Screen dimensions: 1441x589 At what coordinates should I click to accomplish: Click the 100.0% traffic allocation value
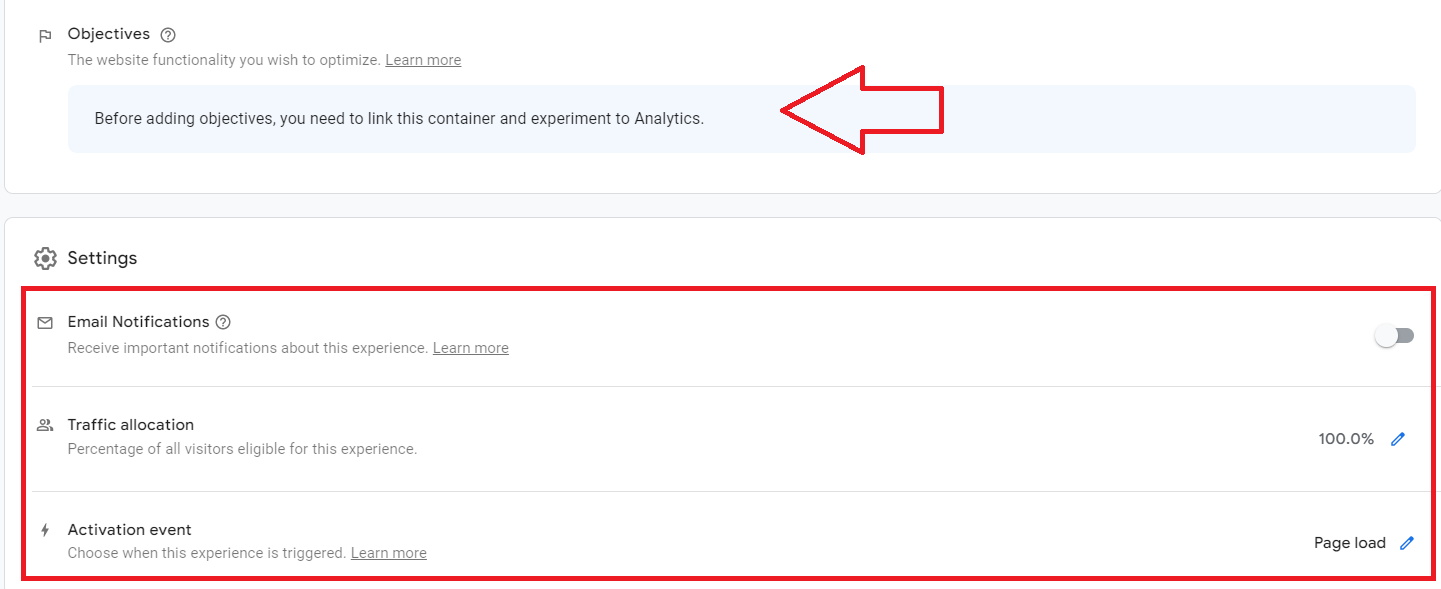[x=1346, y=439]
